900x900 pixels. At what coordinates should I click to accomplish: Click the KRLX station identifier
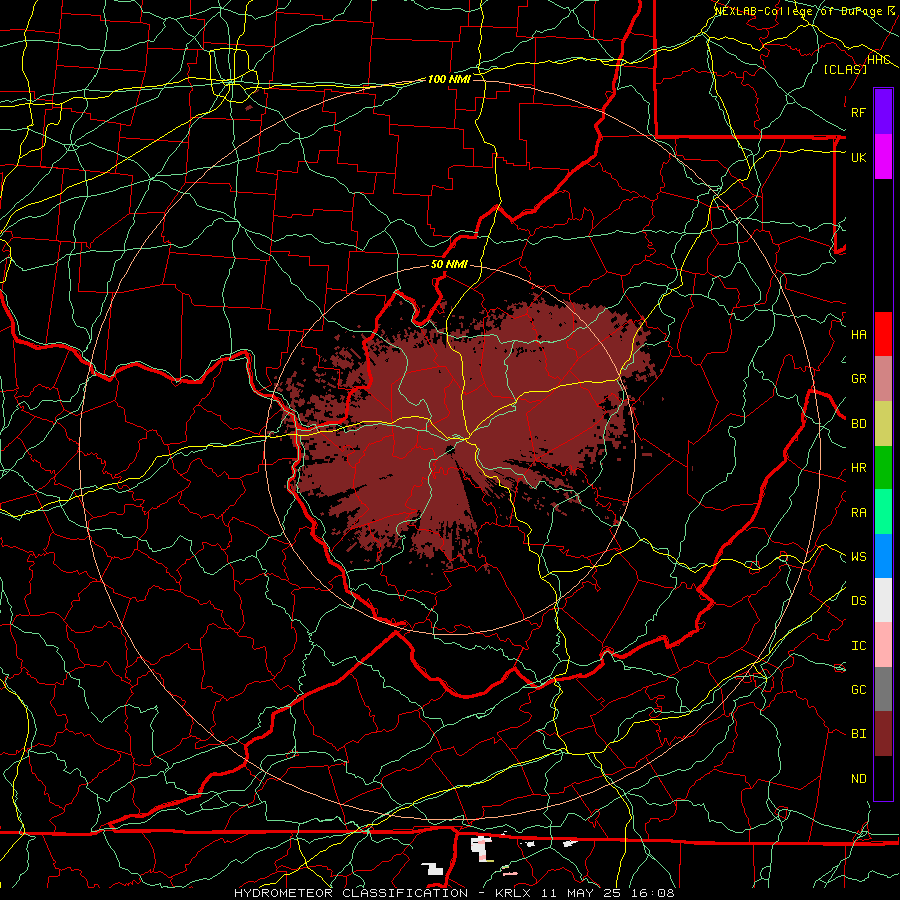[513, 893]
